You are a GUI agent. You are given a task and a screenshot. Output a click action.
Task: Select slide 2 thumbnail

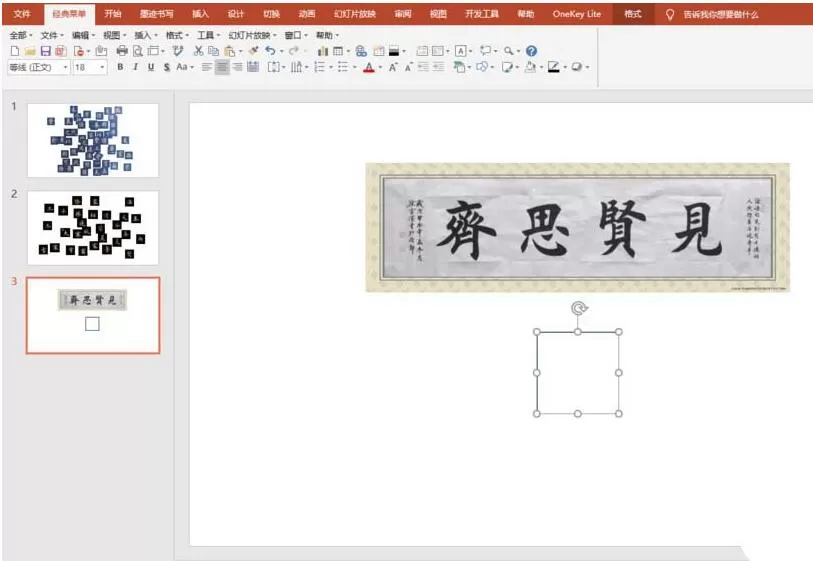point(93,228)
